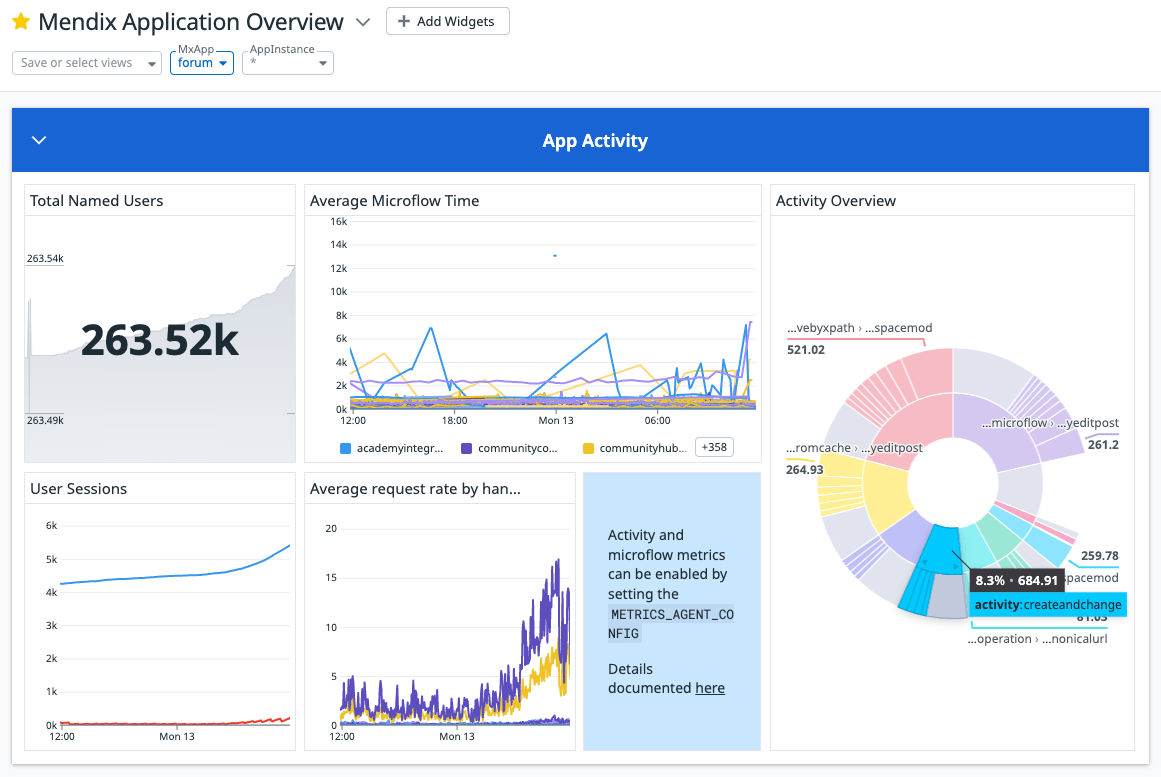The image size is (1161, 777).
Task: Click the Average request rate by han... title
Action: 415,489
